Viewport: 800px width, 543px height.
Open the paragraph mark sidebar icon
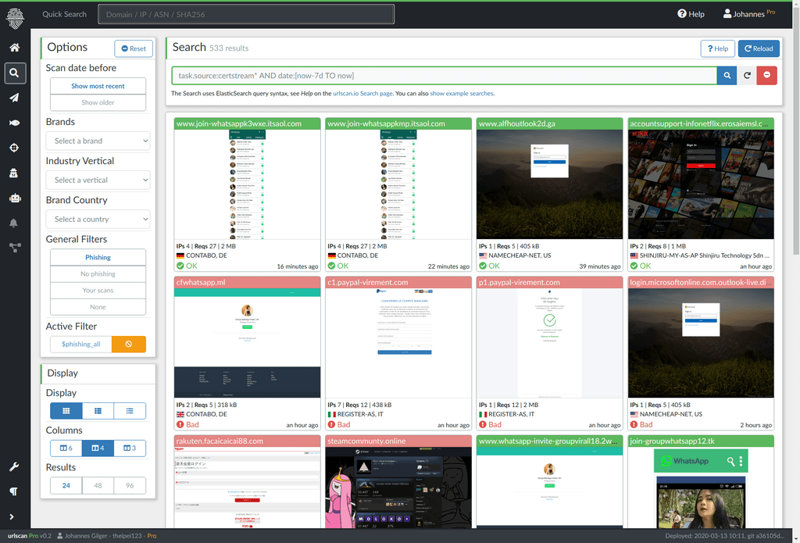[x=14, y=491]
